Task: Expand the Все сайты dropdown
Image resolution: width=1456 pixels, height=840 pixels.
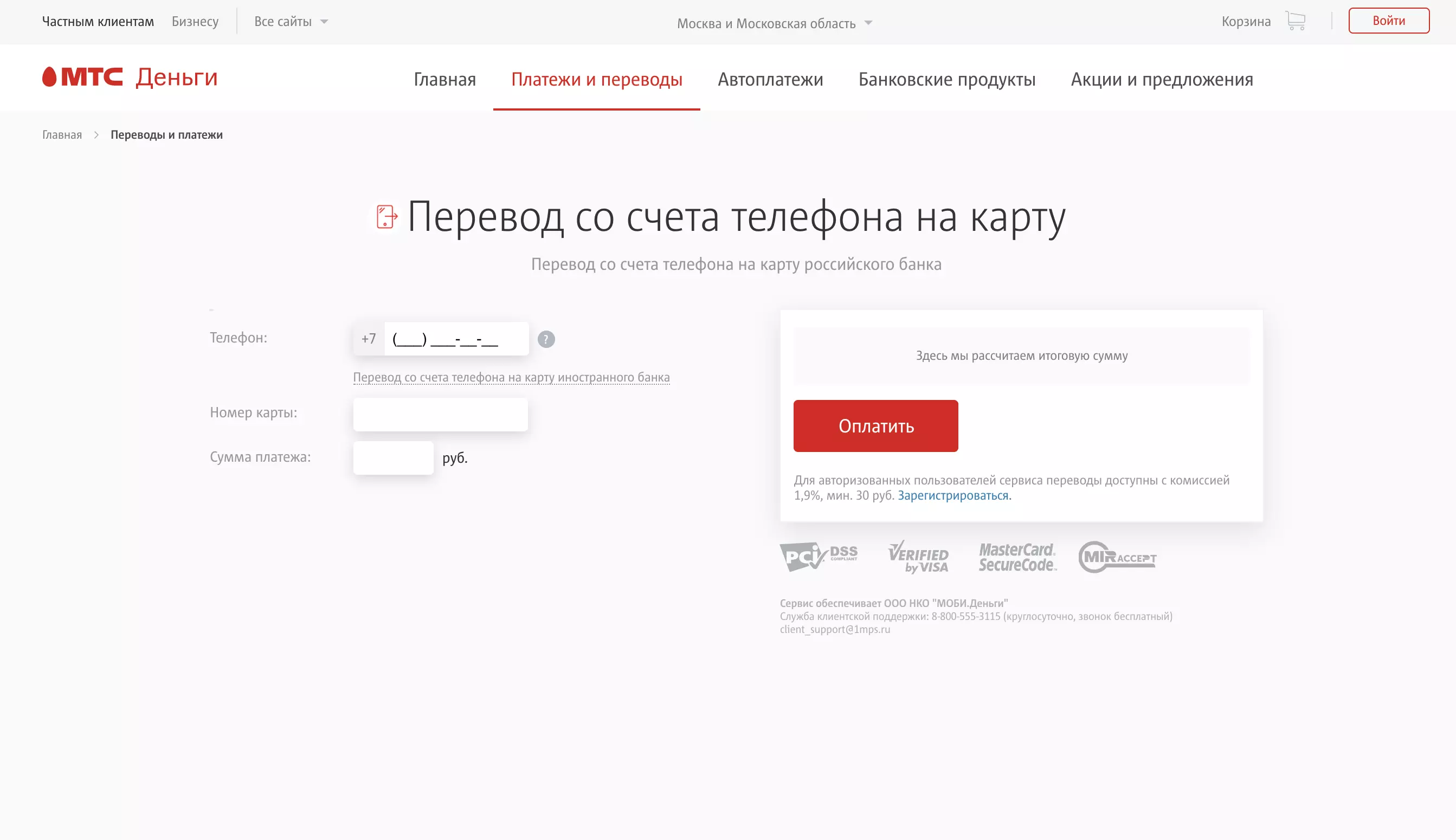Action: [291, 21]
